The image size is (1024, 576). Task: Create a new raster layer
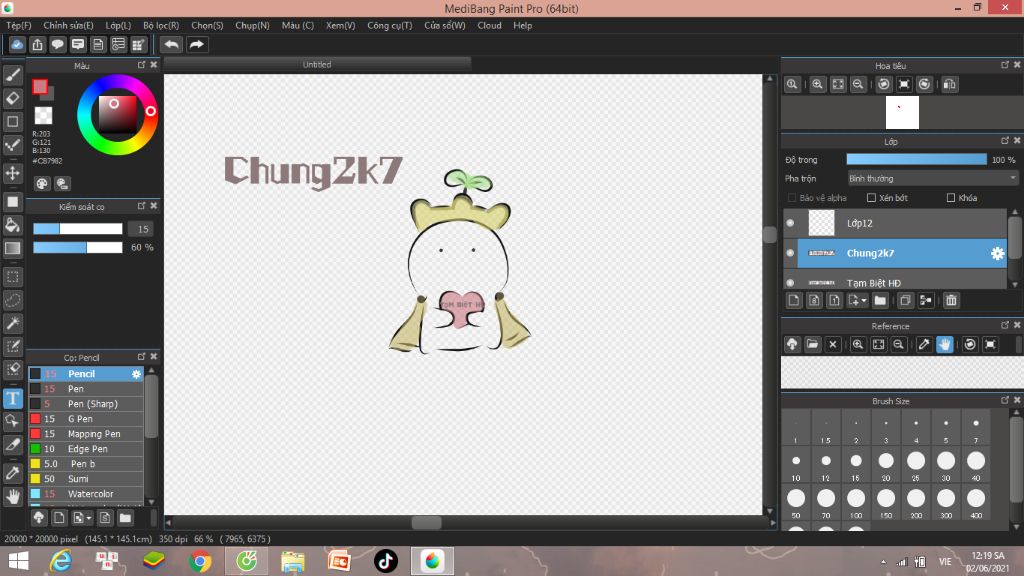tap(793, 300)
